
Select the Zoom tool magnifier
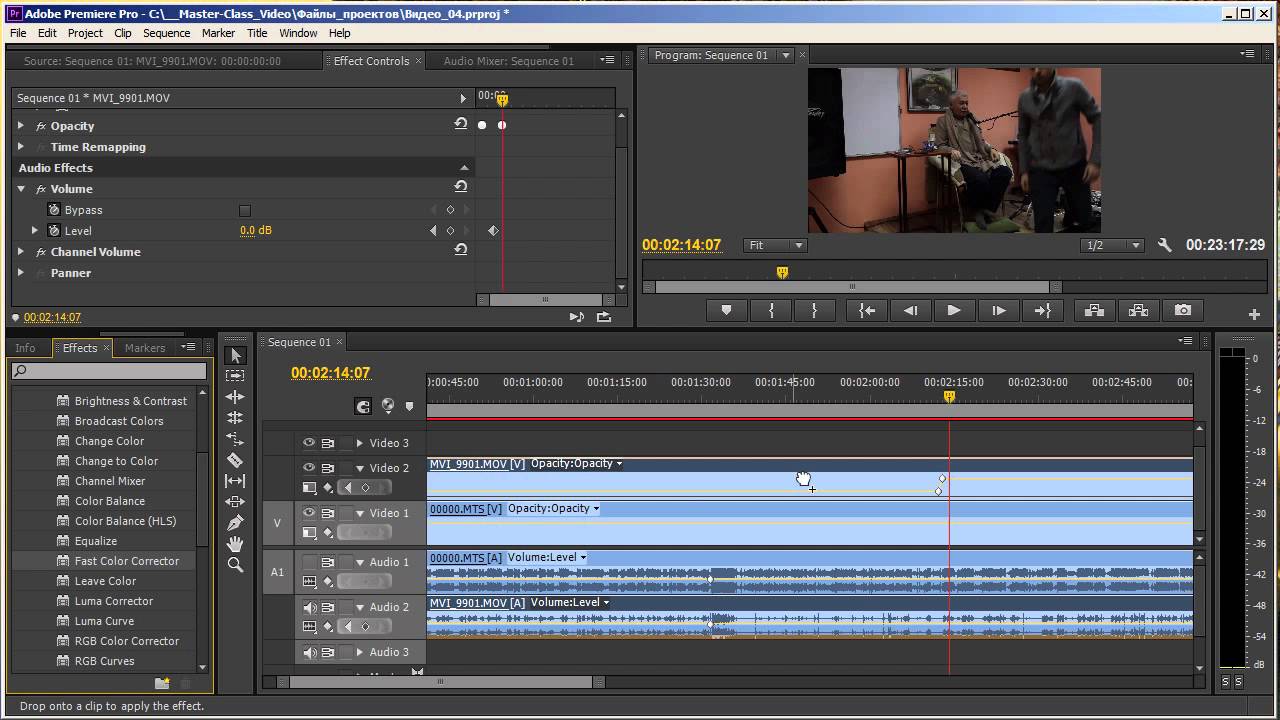pos(235,565)
